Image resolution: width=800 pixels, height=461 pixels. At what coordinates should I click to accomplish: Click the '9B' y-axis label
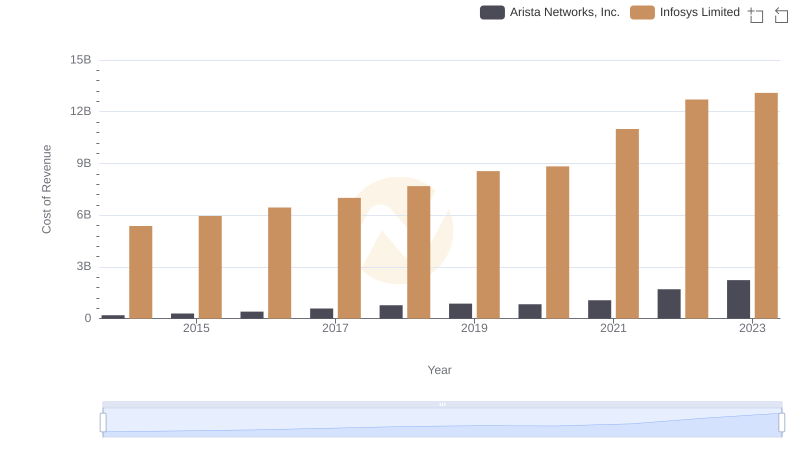click(x=84, y=163)
